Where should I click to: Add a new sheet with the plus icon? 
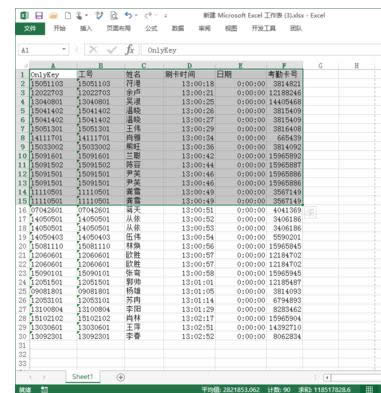[121, 377]
